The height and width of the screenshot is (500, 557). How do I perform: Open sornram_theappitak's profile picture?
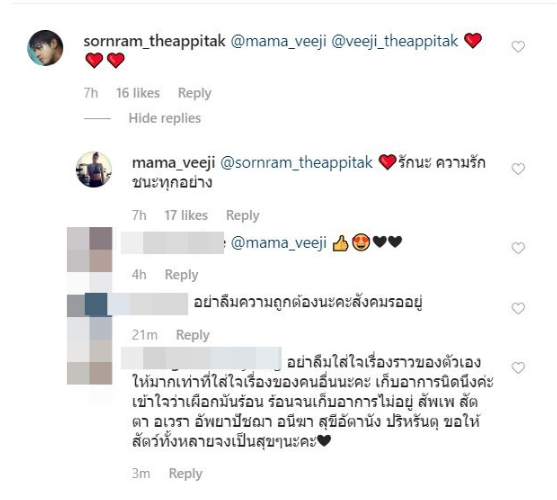45,48
